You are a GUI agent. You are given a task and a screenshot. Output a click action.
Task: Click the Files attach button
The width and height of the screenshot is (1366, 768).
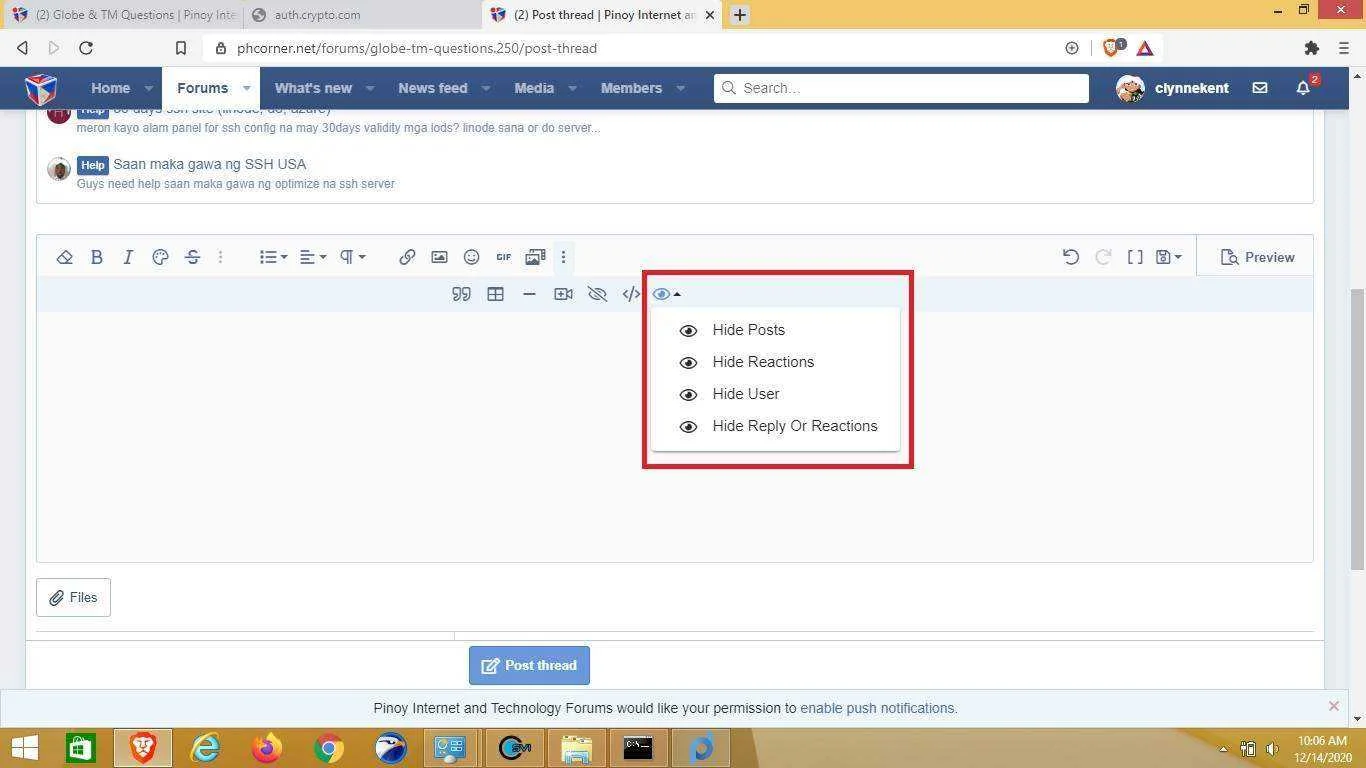(x=73, y=597)
